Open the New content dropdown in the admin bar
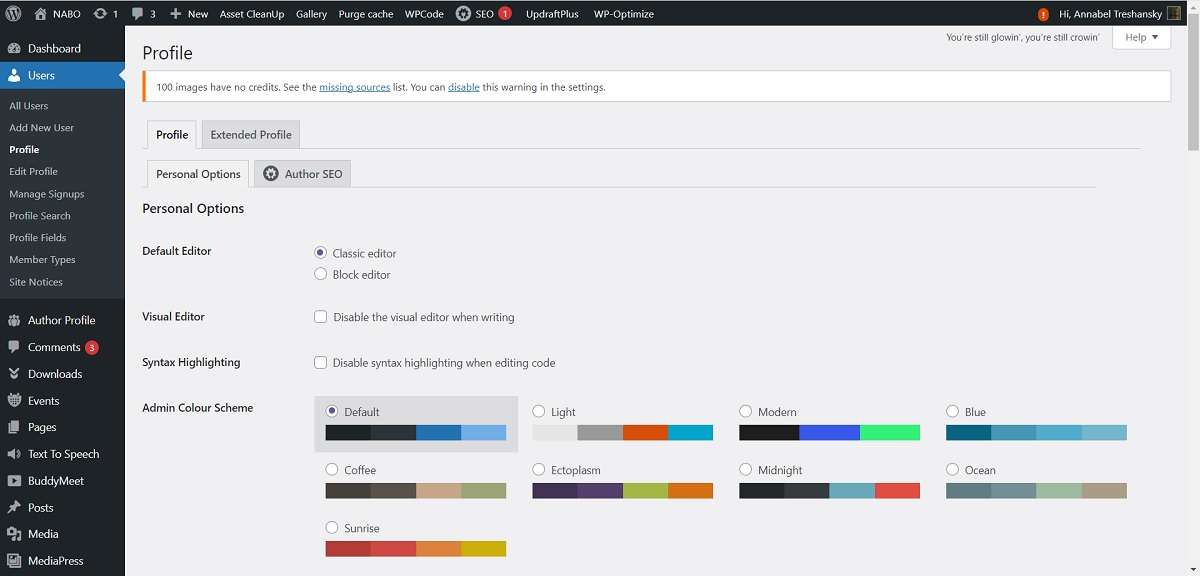The width and height of the screenshot is (1200, 576). point(189,14)
